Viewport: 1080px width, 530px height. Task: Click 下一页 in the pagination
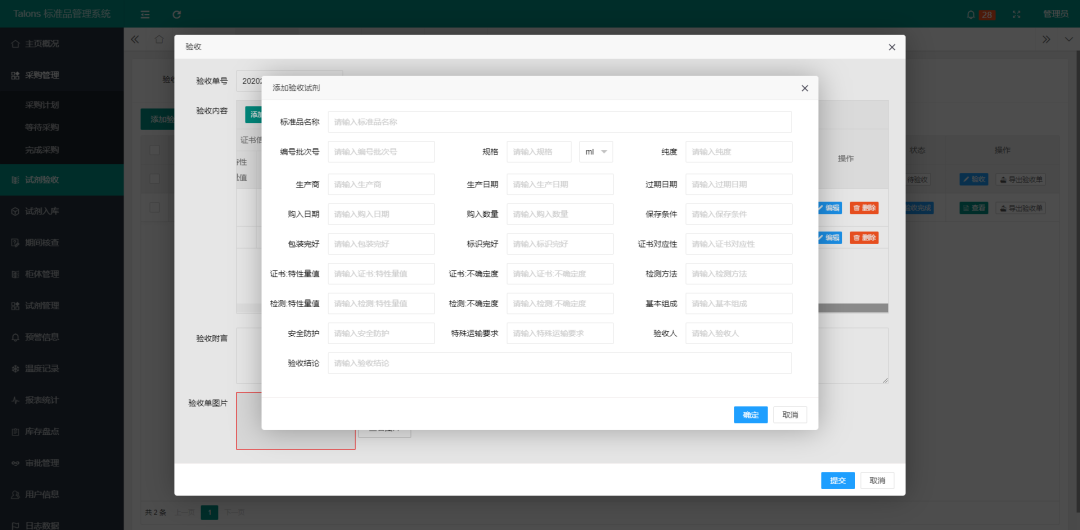tap(235, 513)
